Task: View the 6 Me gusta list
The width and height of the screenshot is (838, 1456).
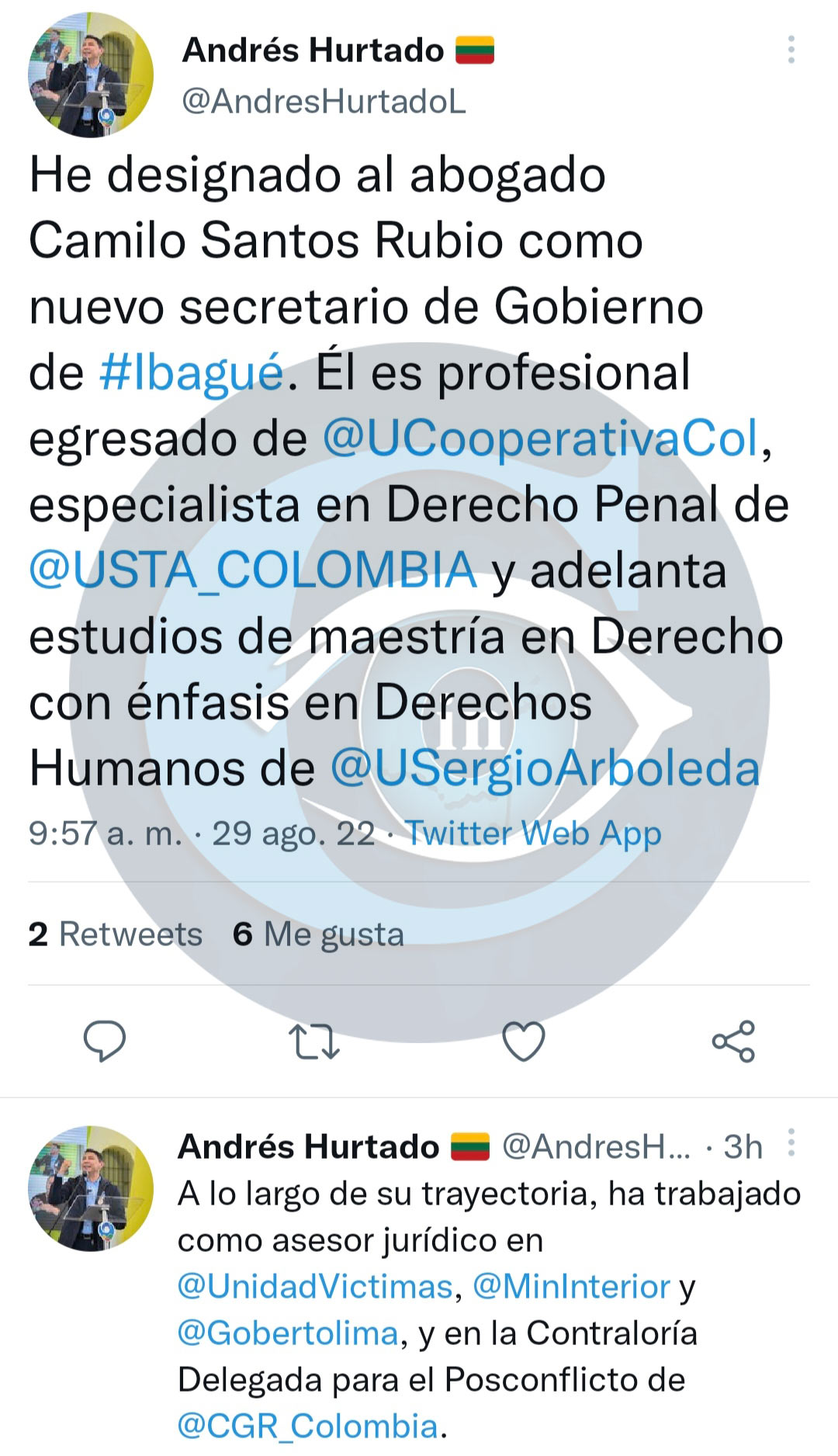Action: pyautogui.click(x=318, y=934)
